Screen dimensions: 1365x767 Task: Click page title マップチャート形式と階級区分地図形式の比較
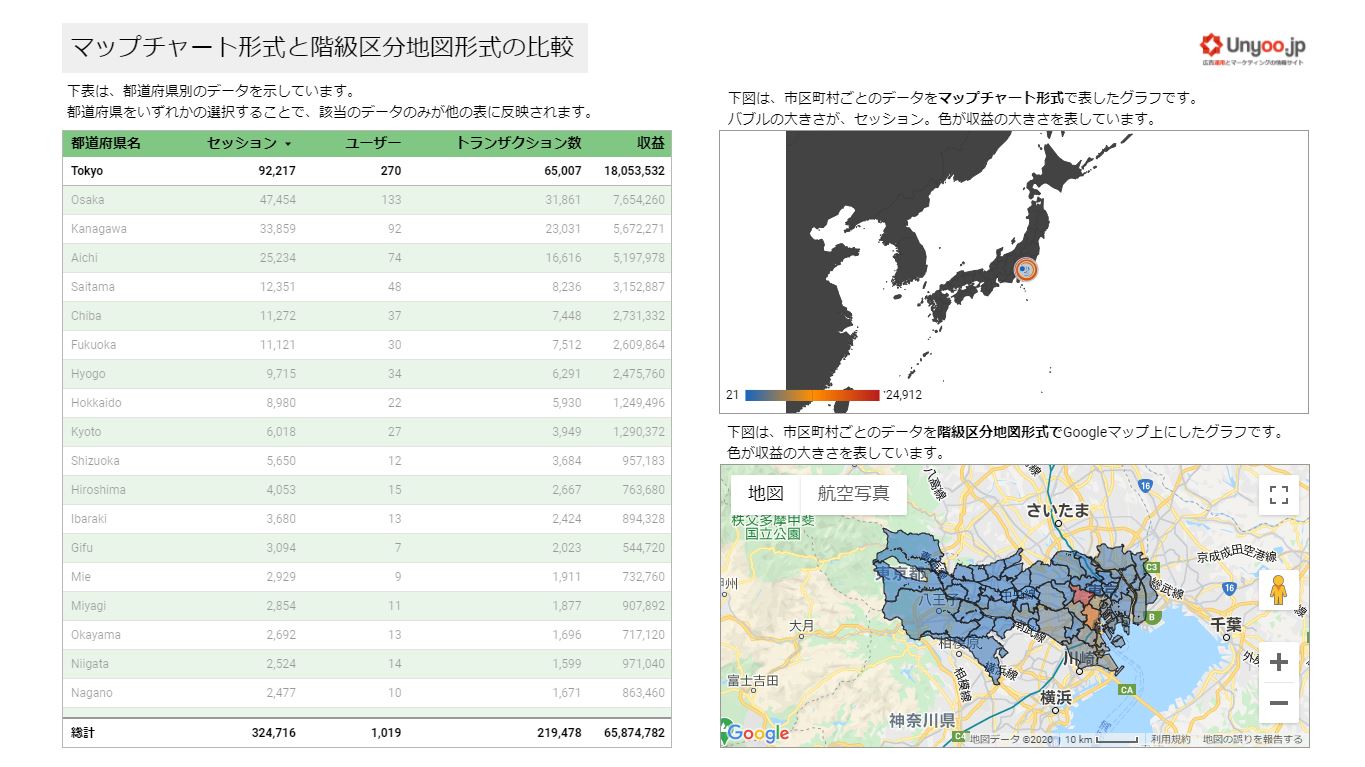(x=323, y=47)
